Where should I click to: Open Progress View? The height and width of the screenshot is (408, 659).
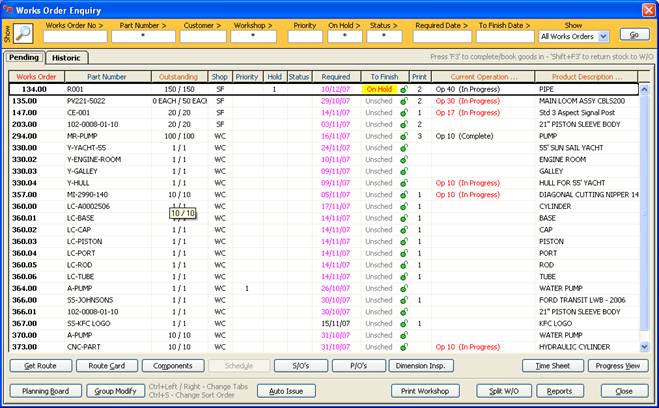pyautogui.click(x=618, y=366)
